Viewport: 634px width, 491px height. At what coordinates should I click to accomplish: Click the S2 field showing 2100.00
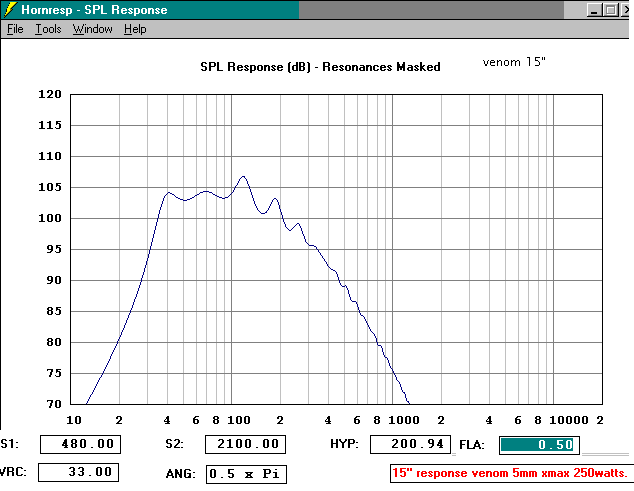coord(245,444)
